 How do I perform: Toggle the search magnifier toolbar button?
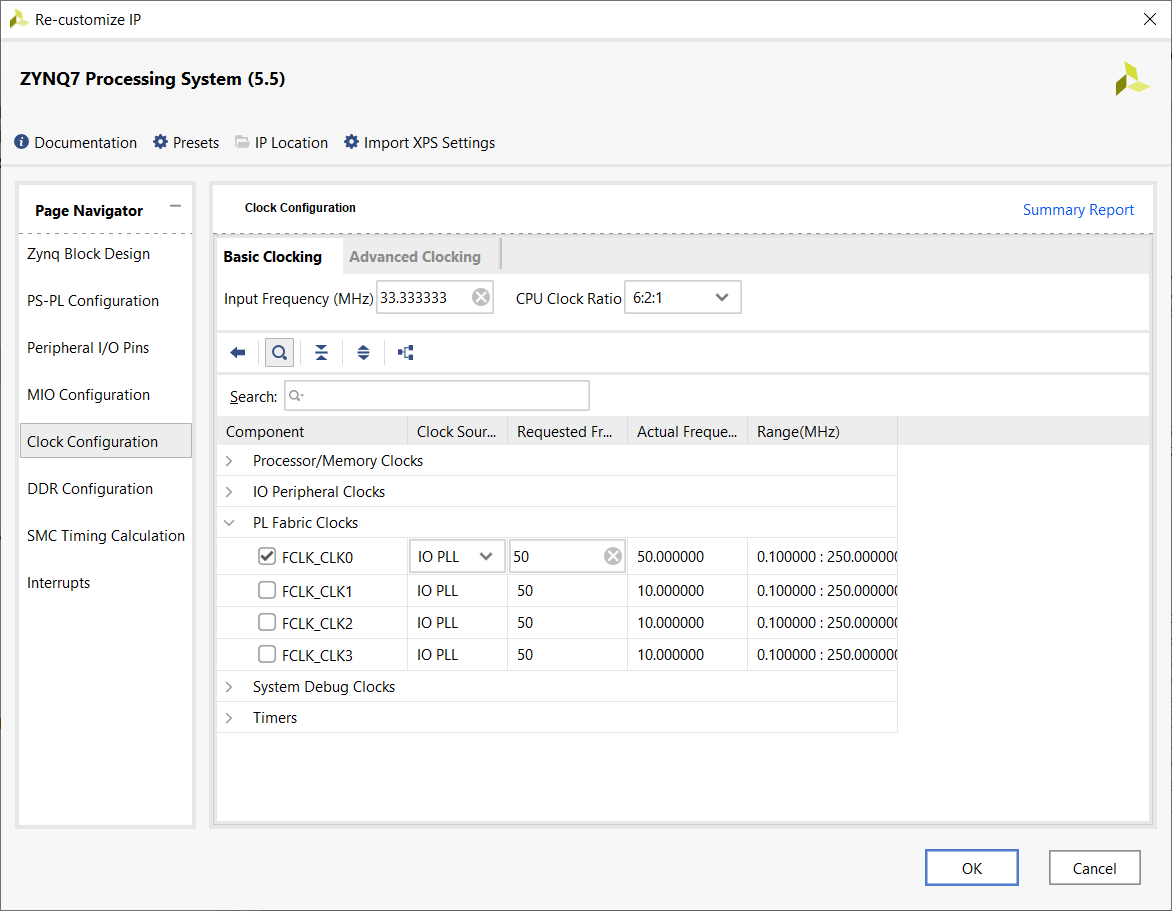[x=280, y=353]
